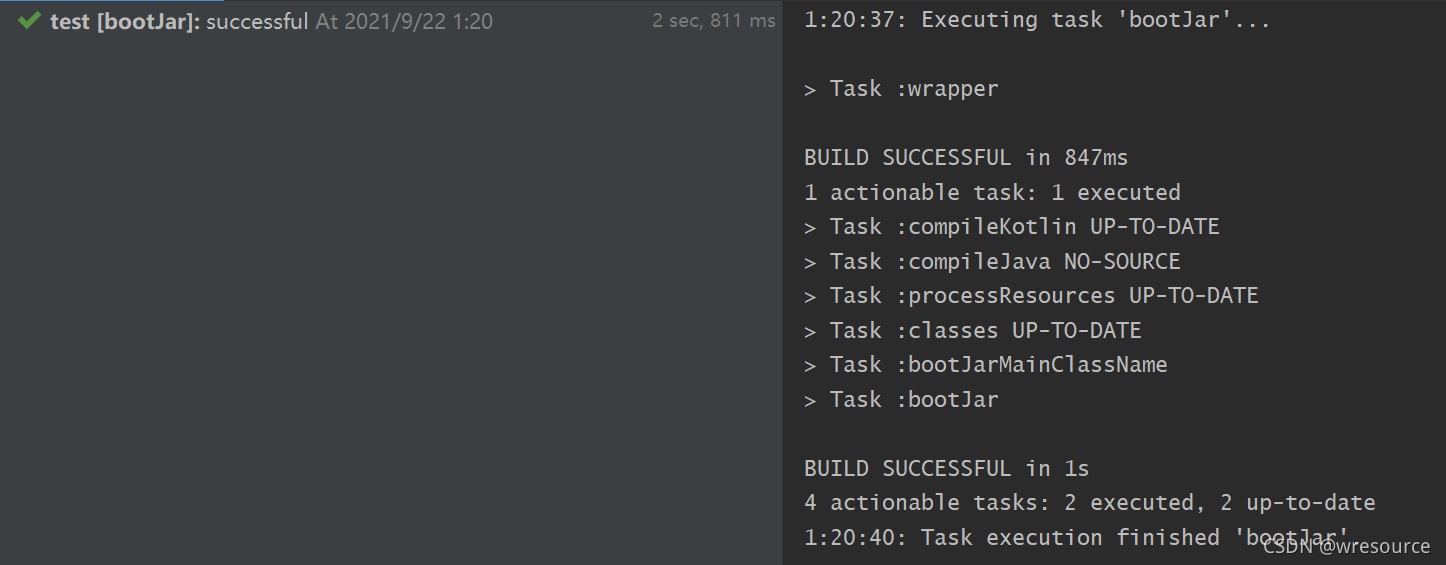The width and height of the screenshot is (1446, 565).
Task: Click the 'Task :bootJarMainClassName' output line
Action: [985, 365]
